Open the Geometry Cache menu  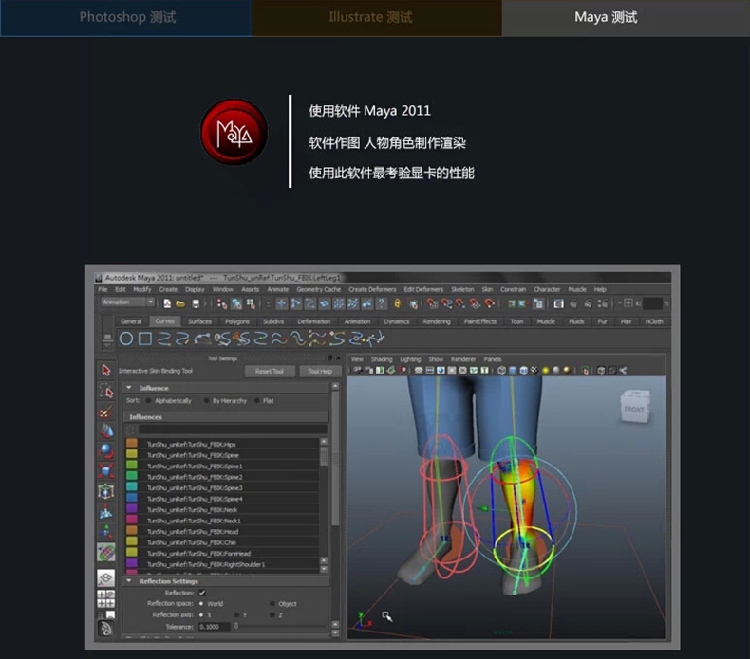click(x=319, y=289)
